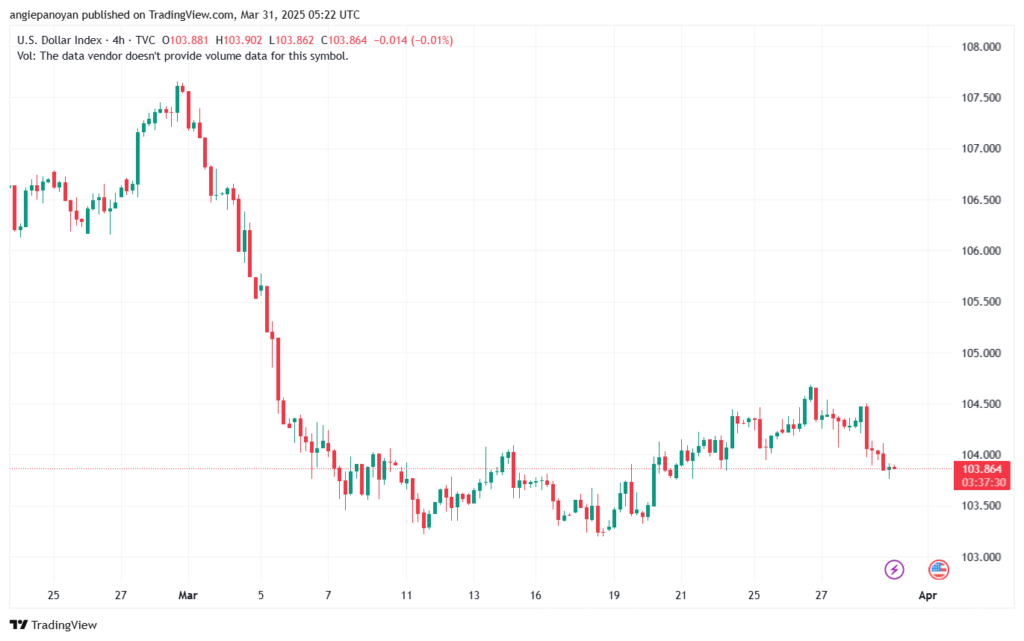Click date 11 on the time axis

407,595
